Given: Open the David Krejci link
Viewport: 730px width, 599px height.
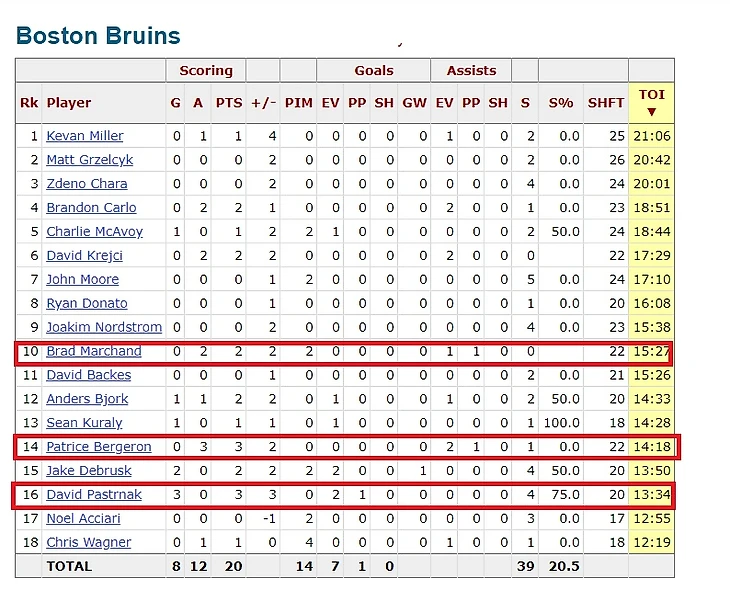Looking at the screenshot, I should point(85,256).
